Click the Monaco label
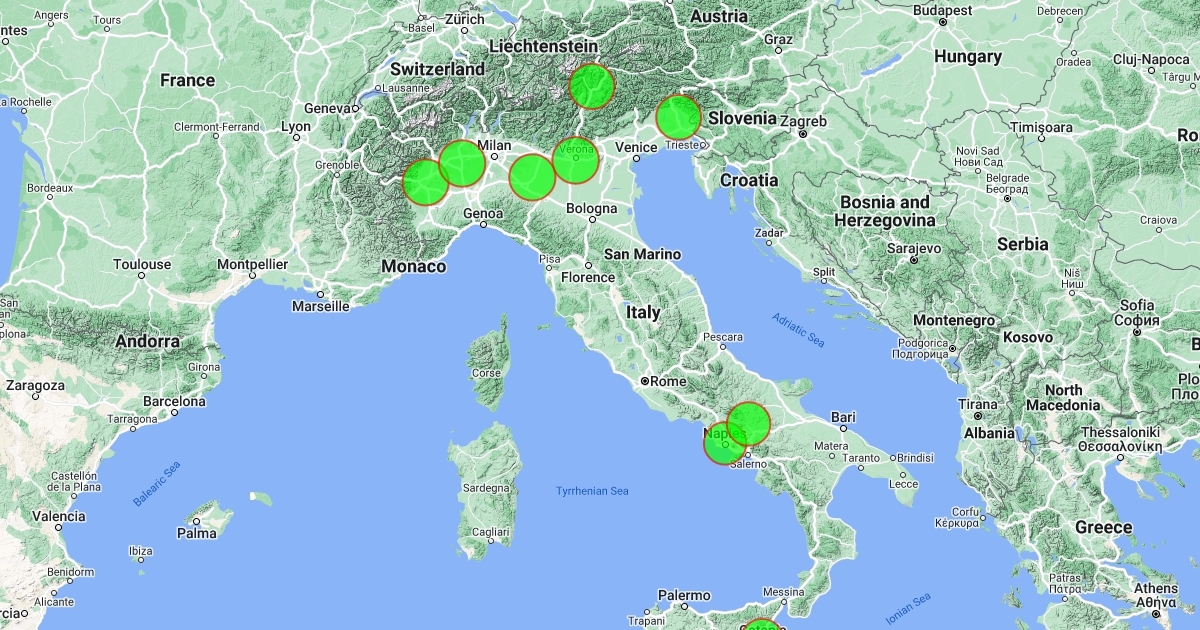Screen dimensions: 1200x630 pyautogui.click(x=414, y=267)
